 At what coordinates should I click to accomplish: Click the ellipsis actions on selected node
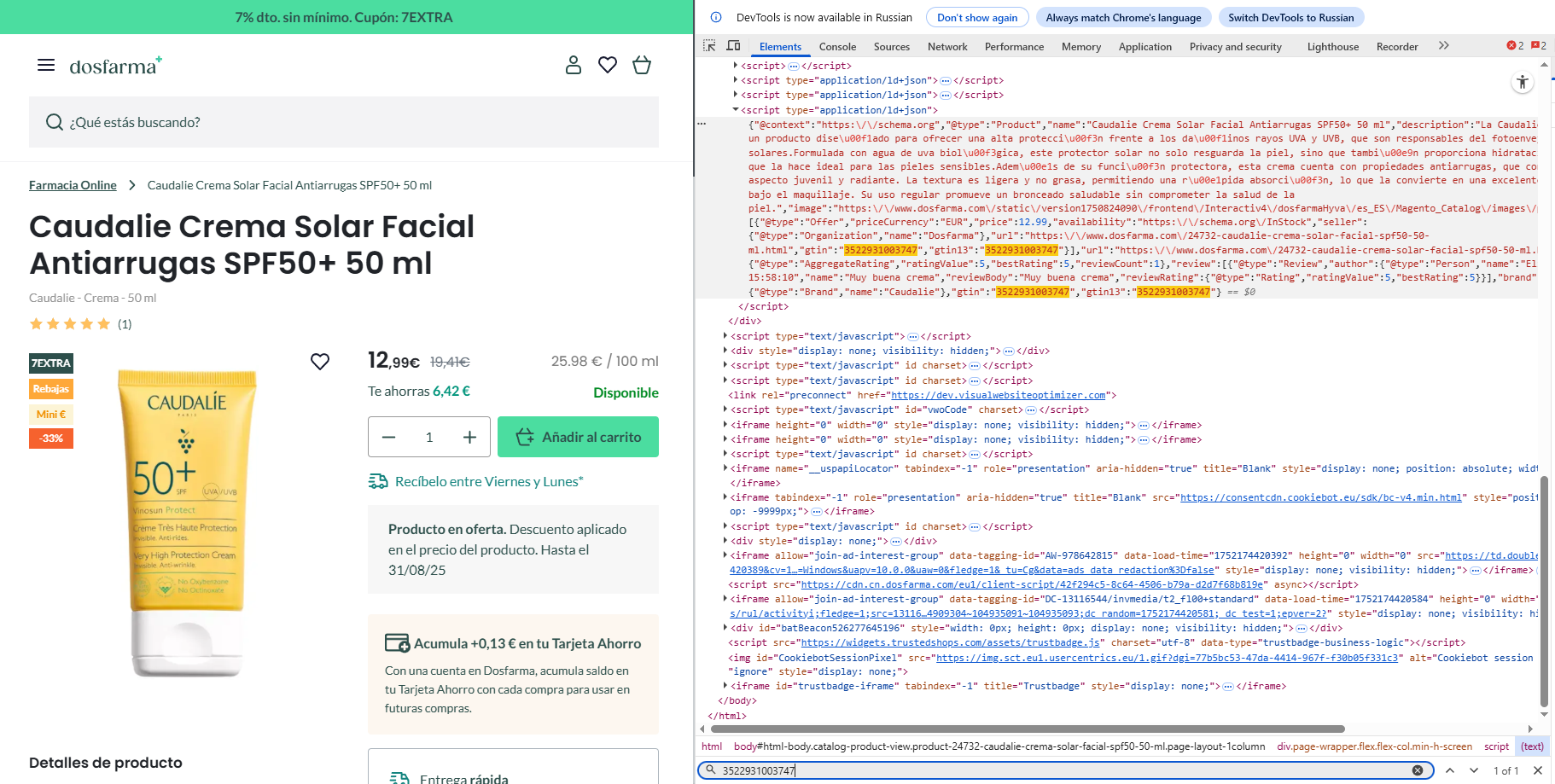tap(702, 124)
